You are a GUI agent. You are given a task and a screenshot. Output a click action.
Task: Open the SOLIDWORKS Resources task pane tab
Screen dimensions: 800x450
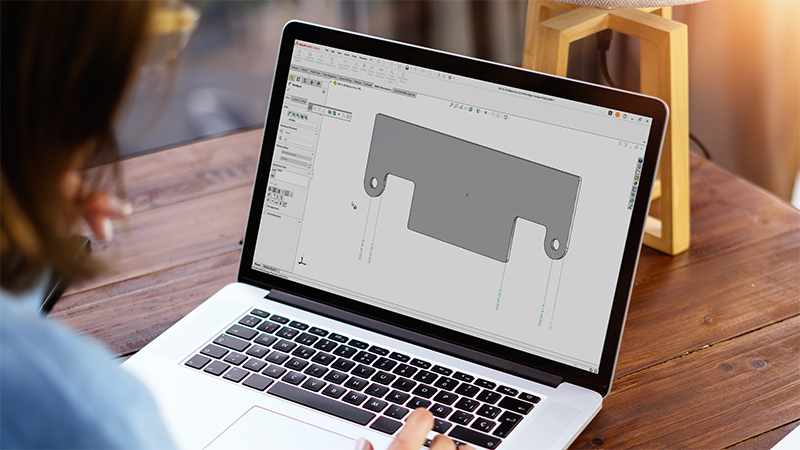click(x=640, y=160)
